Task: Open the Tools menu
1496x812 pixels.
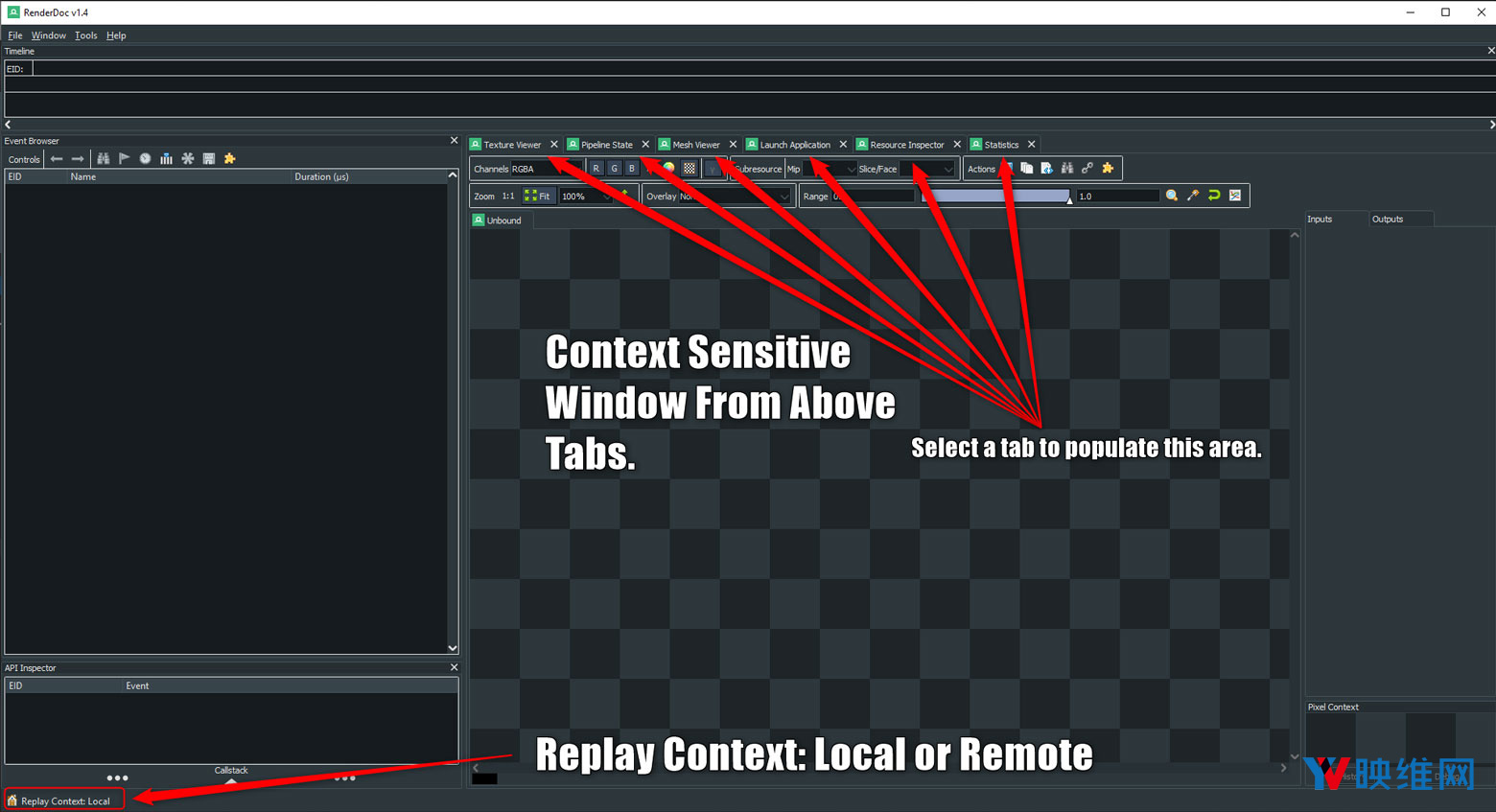Action: click(85, 35)
